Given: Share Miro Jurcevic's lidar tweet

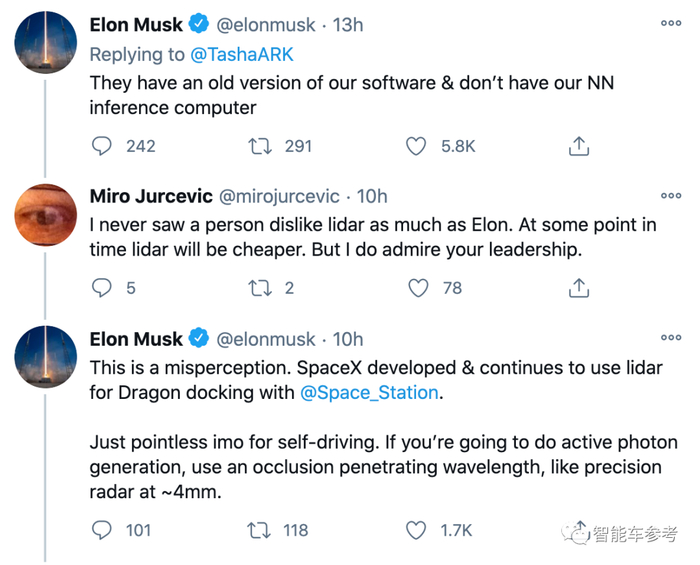Looking at the screenshot, I should pos(578,288).
